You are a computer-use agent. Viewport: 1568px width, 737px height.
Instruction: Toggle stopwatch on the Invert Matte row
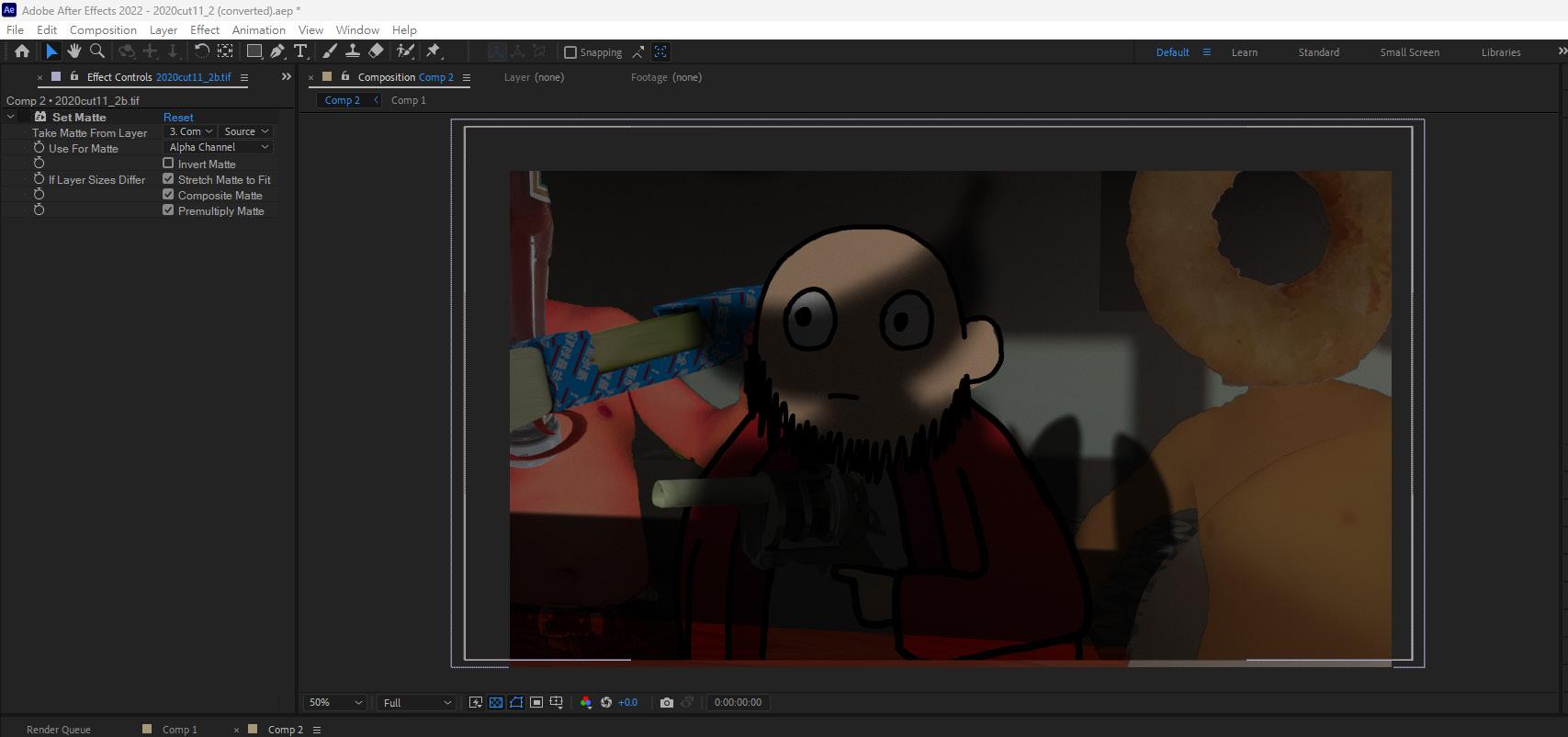39,164
